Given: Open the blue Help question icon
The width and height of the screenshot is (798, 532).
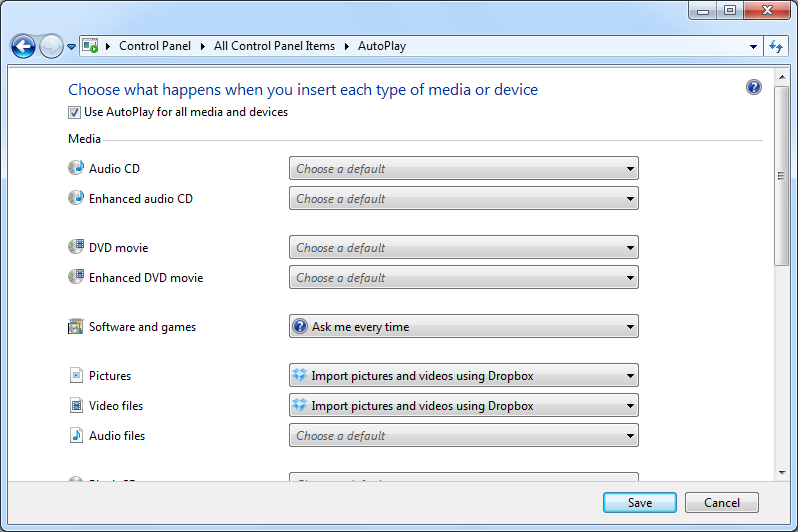Looking at the screenshot, I should coord(754,88).
